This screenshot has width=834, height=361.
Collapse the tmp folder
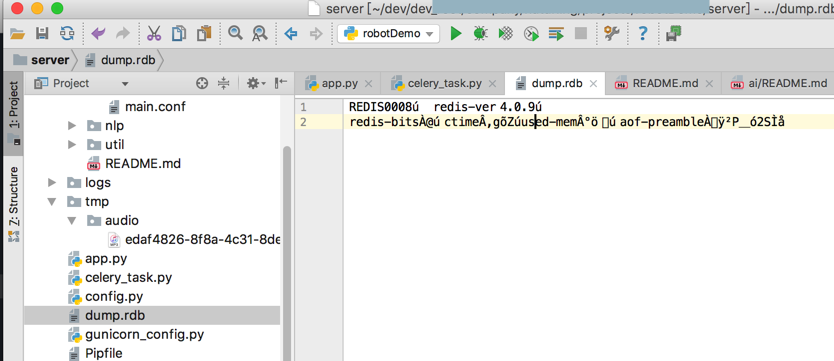pos(52,202)
